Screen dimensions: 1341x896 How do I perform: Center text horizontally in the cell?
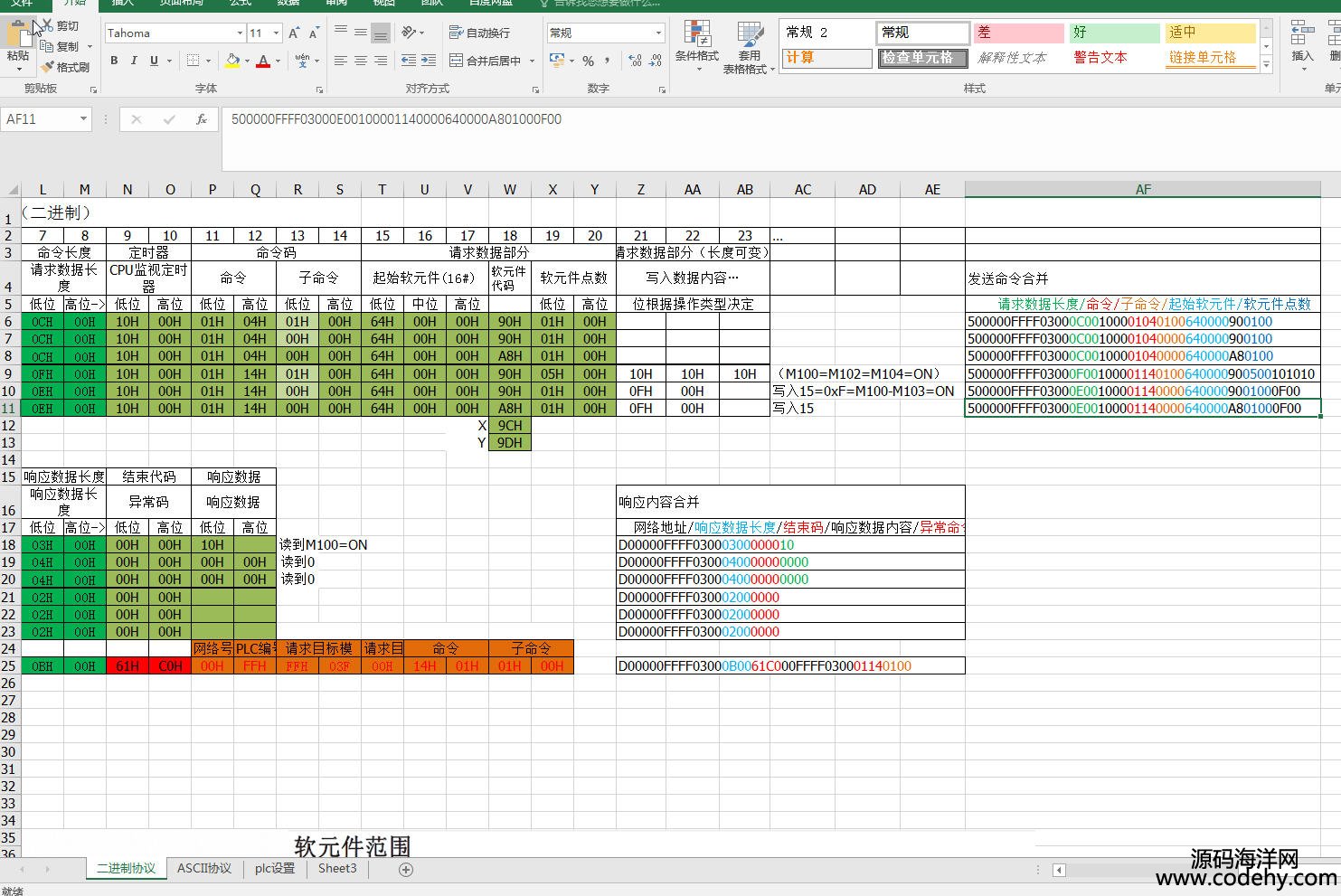pyautogui.click(x=361, y=61)
